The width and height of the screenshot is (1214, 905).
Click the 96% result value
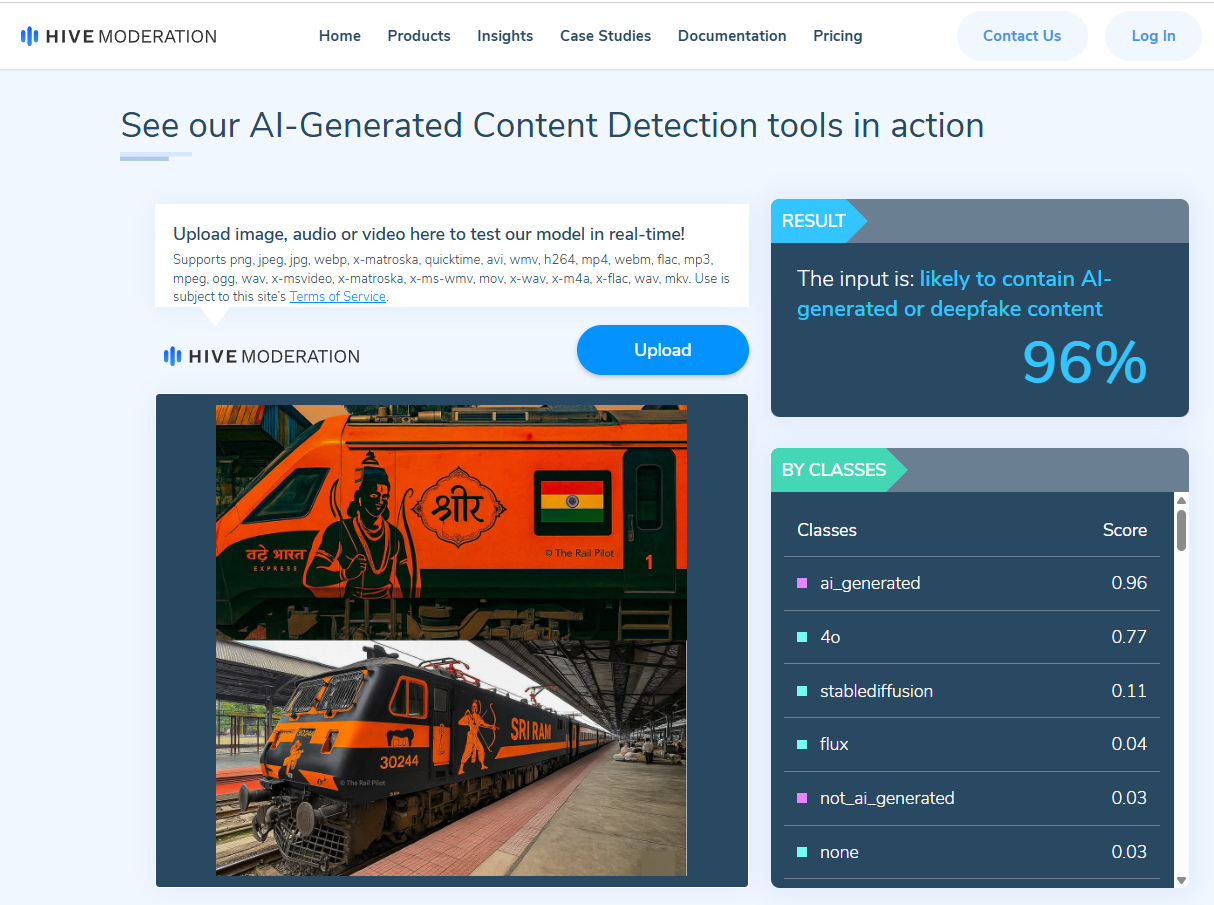click(1084, 363)
